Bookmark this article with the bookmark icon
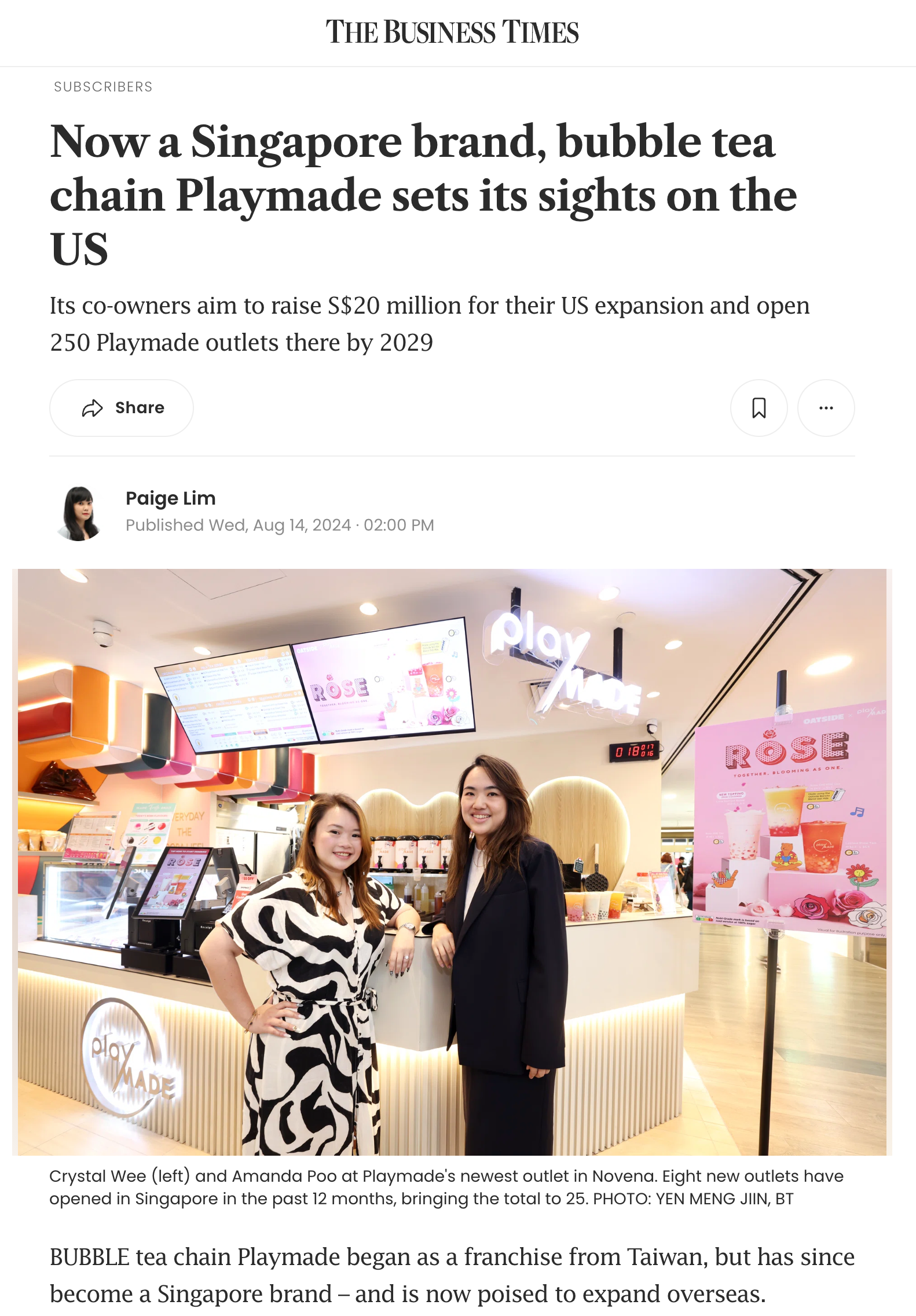 (x=759, y=408)
